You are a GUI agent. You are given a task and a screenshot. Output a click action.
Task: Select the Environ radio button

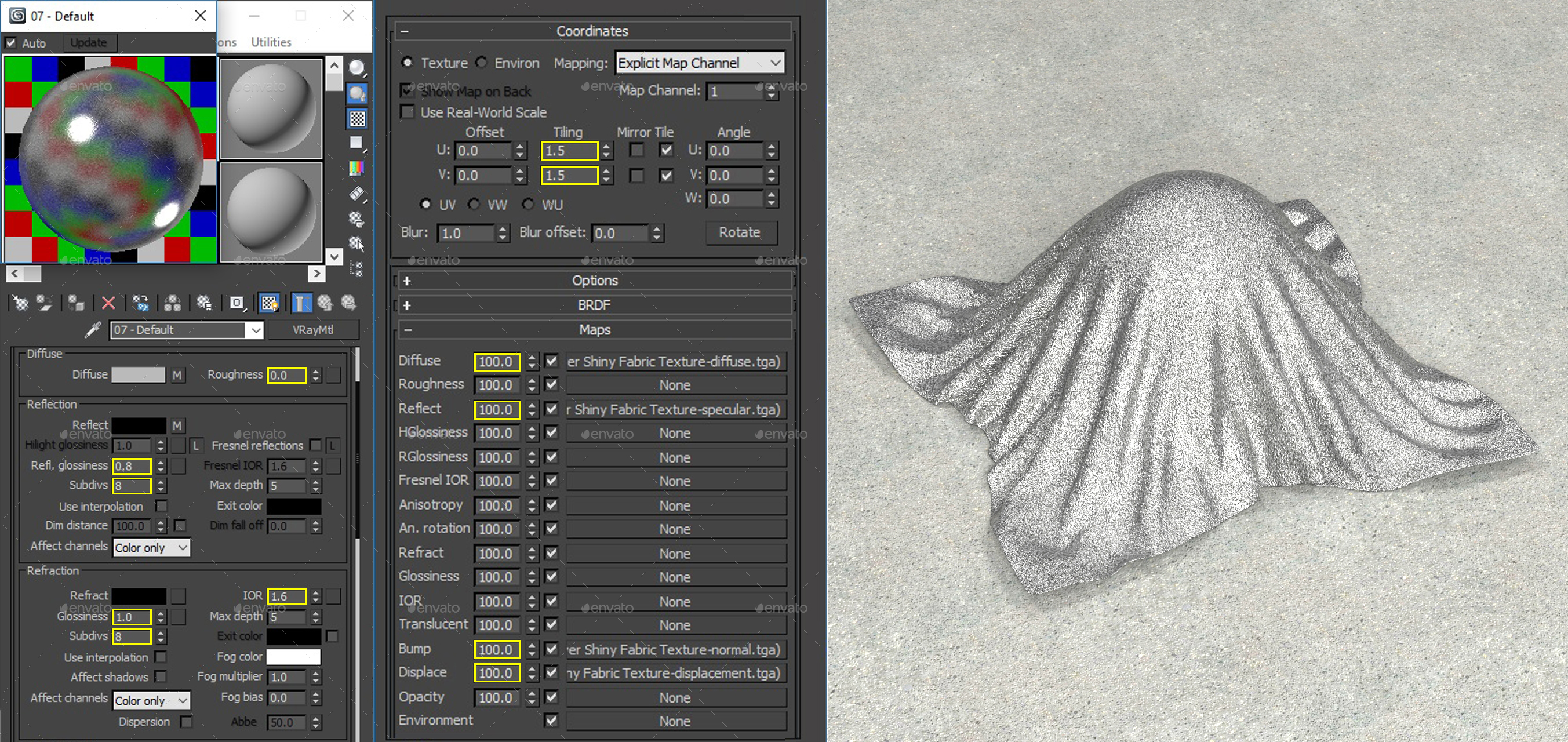pyautogui.click(x=482, y=63)
